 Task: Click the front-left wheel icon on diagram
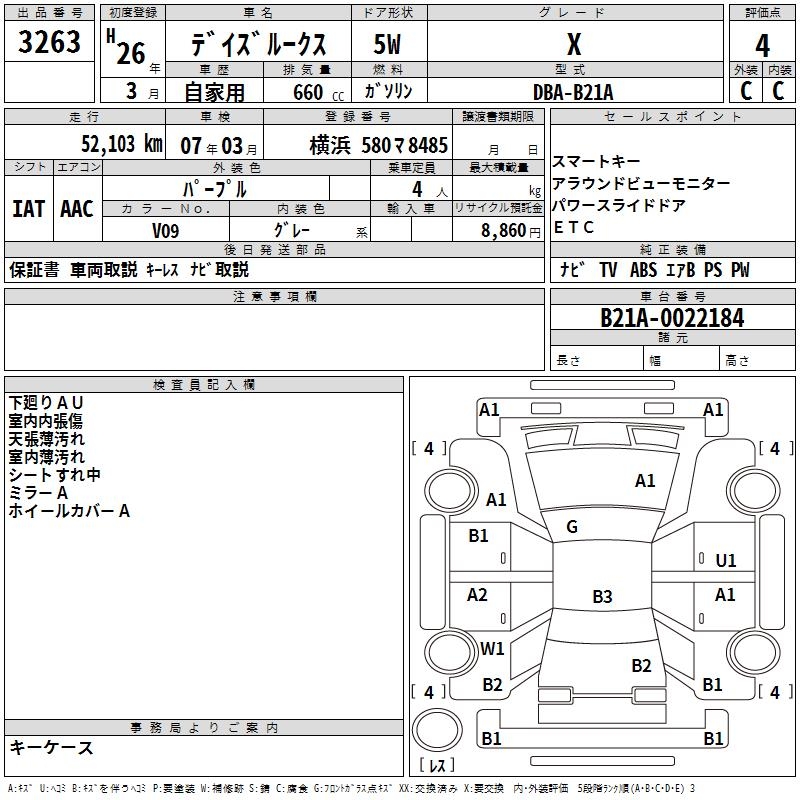pyautogui.click(x=451, y=491)
